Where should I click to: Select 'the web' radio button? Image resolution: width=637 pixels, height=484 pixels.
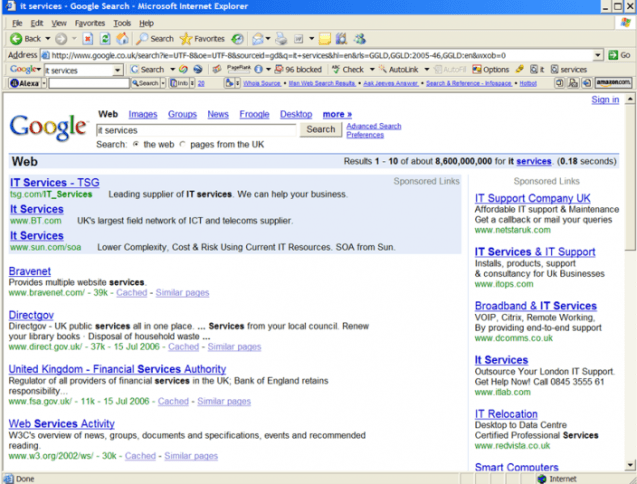(x=136, y=144)
